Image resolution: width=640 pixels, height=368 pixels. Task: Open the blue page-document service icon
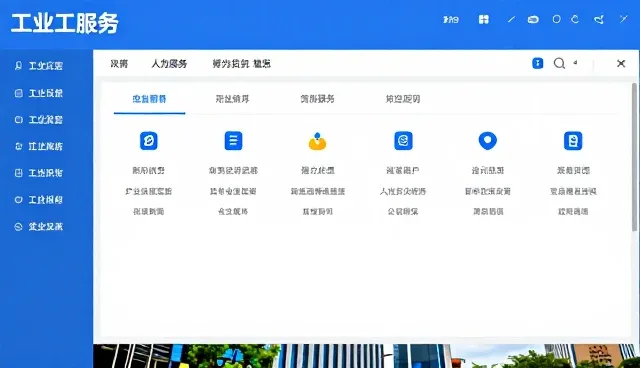point(573,141)
